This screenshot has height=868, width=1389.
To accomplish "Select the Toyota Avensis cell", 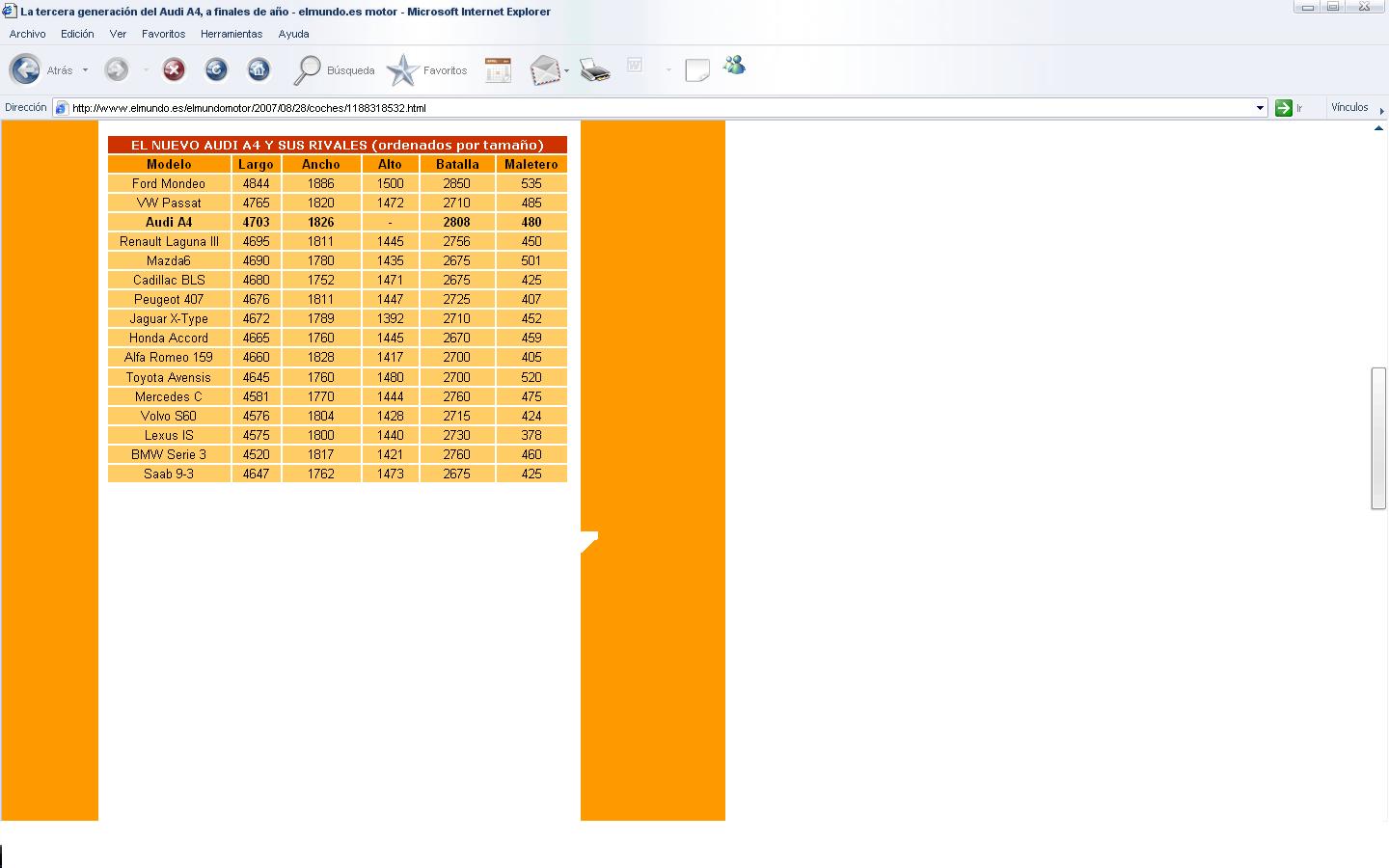I will pyautogui.click(x=169, y=377).
